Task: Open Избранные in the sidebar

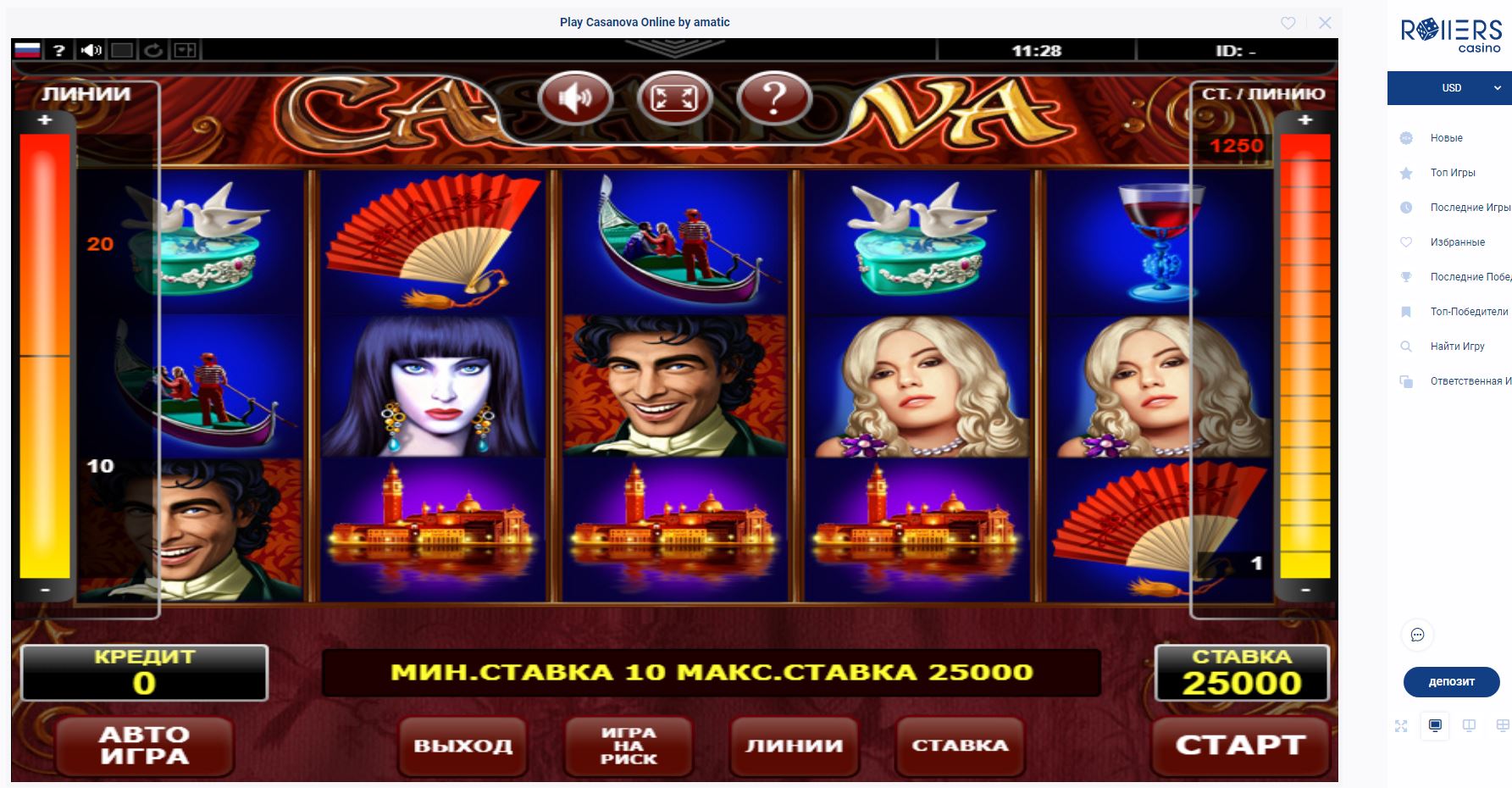Action: [1457, 242]
